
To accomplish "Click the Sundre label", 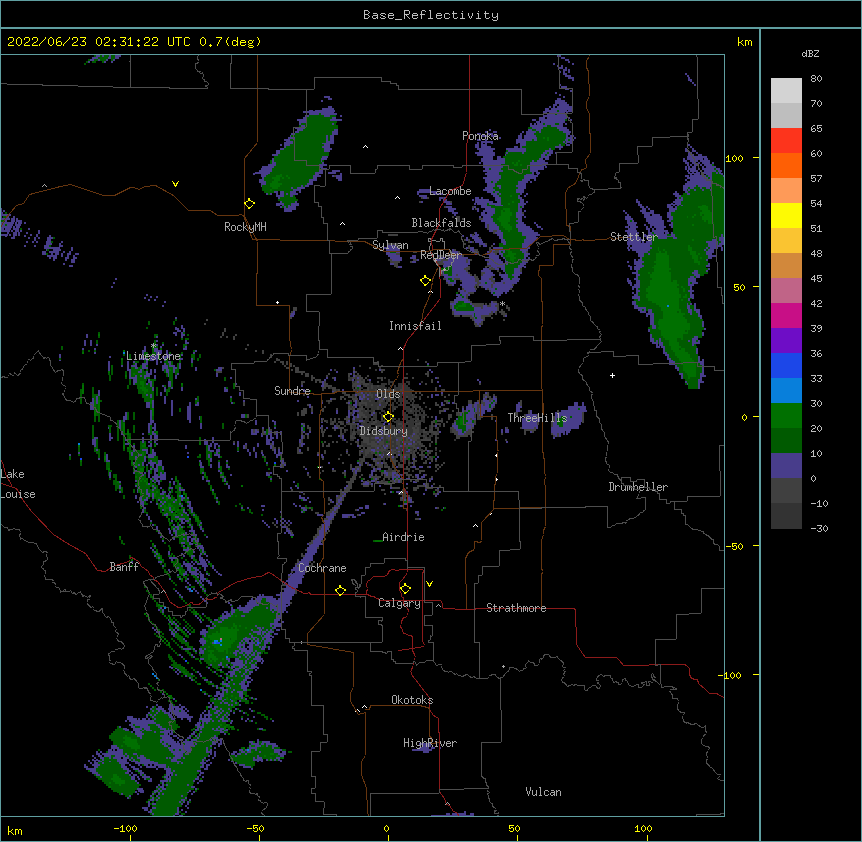I will pos(292,391).
